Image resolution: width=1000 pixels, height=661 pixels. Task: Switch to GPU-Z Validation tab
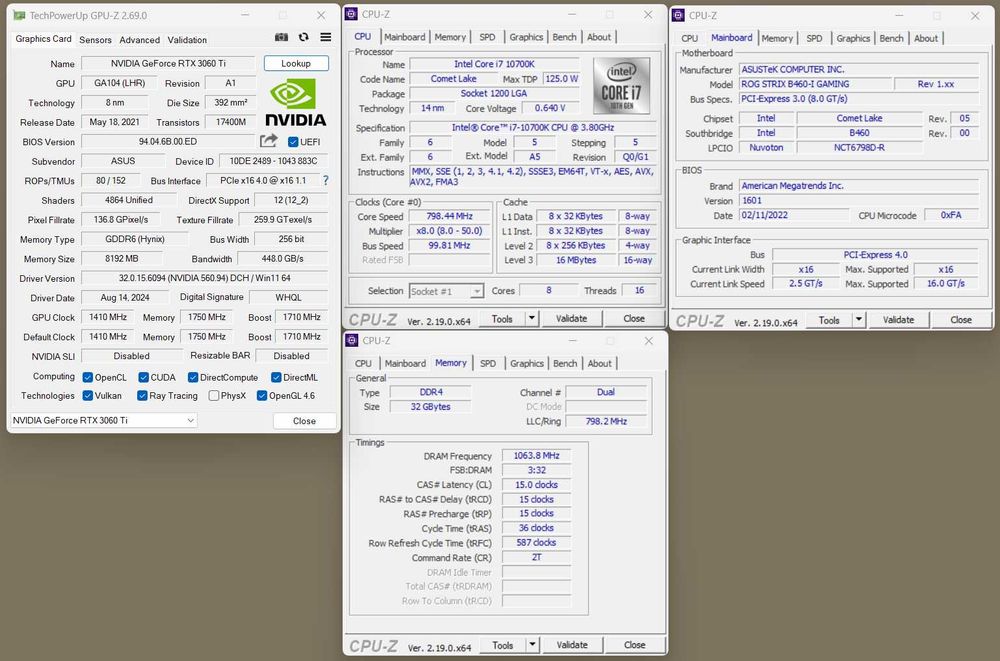[187, 40]
